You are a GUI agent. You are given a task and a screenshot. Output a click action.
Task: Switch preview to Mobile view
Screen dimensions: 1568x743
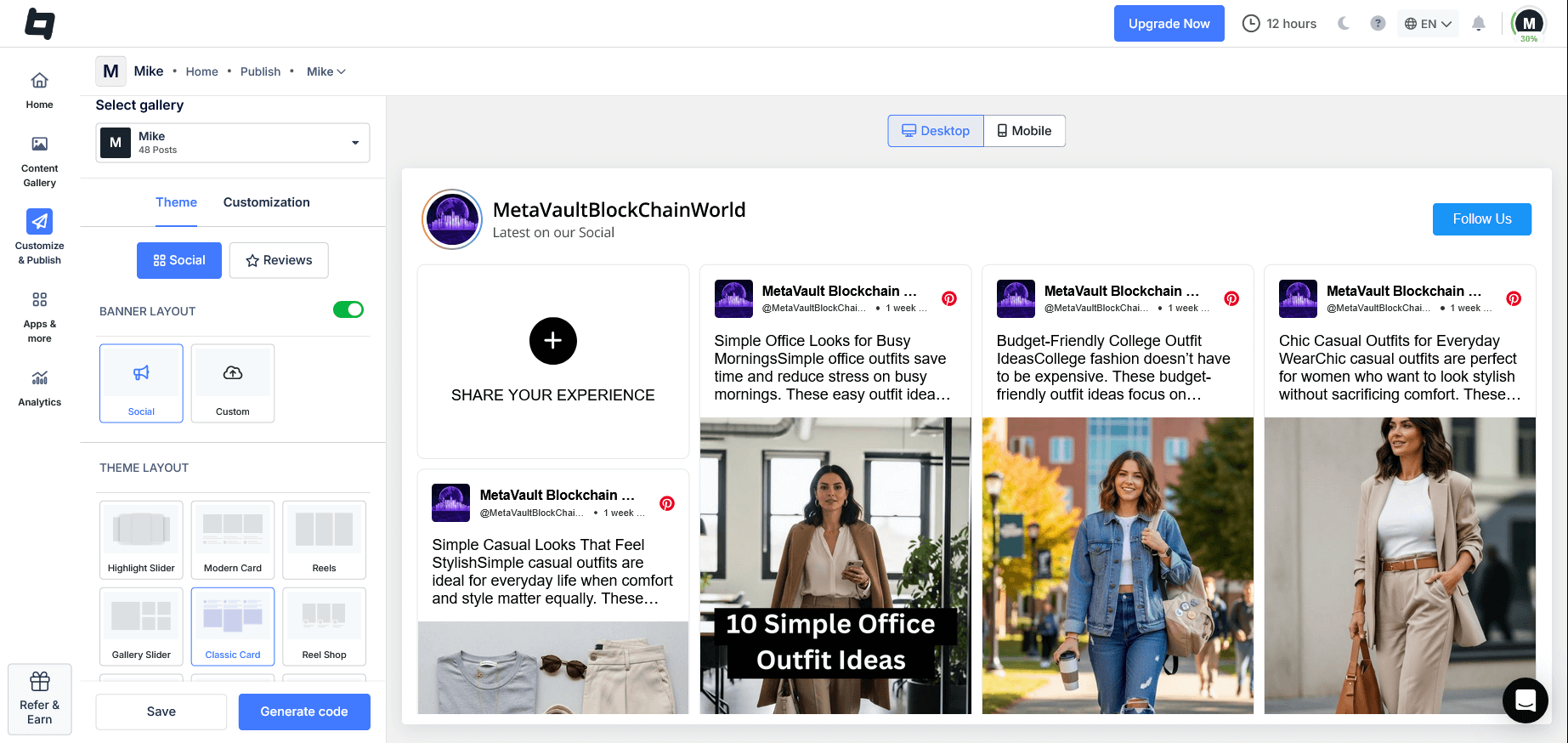tap(1024, 131)
